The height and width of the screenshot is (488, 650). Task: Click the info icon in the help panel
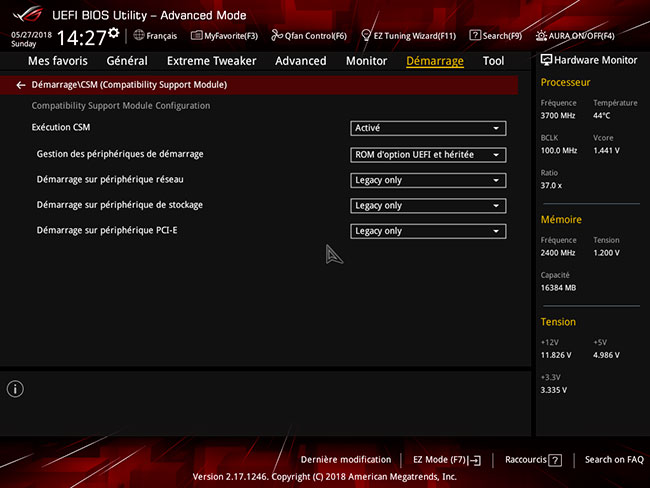[15, 389]
